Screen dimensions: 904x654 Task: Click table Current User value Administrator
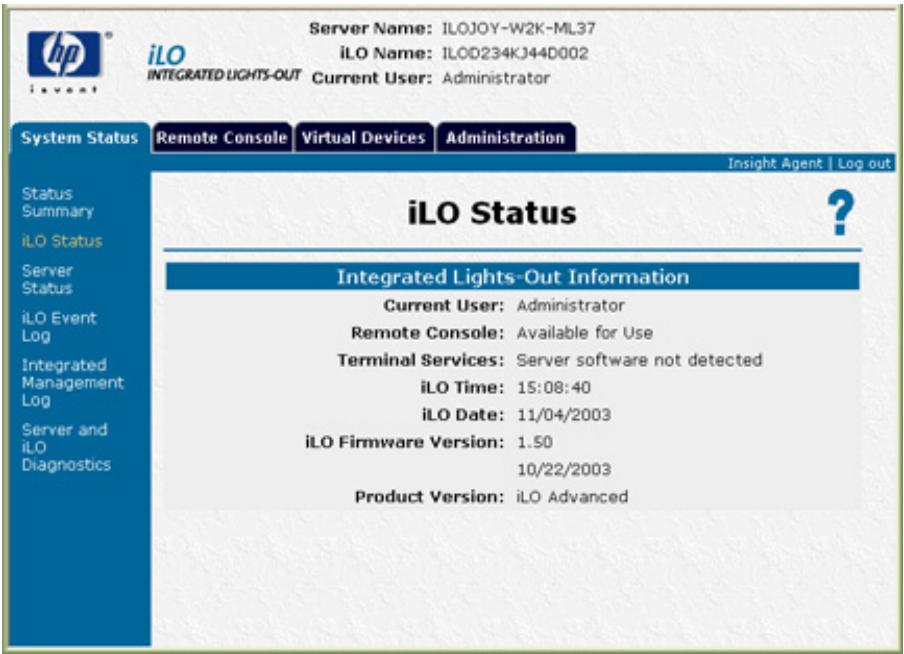pos(570,306)
